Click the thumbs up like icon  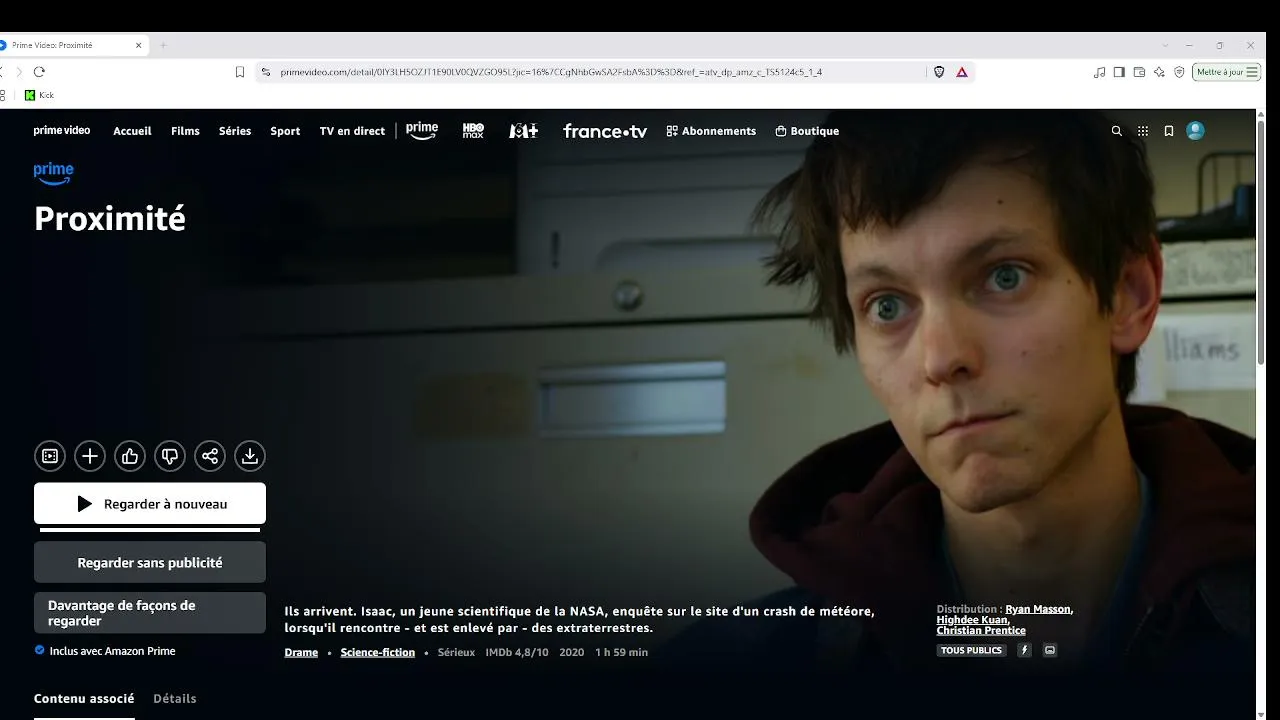pyautogui.click(x=130, y=456)
